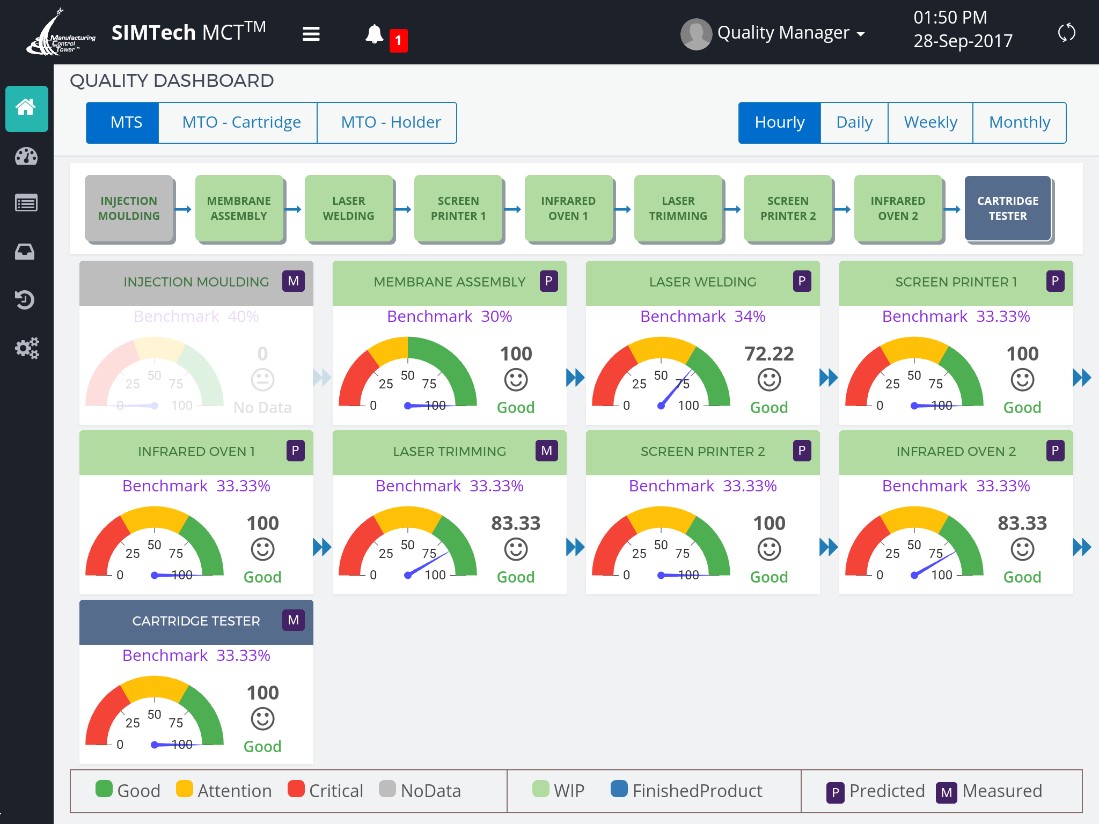Click the notification bell icon
The width and height of the screenshot is (1099, 824).
pyautogui.click(x=375, y=35)
